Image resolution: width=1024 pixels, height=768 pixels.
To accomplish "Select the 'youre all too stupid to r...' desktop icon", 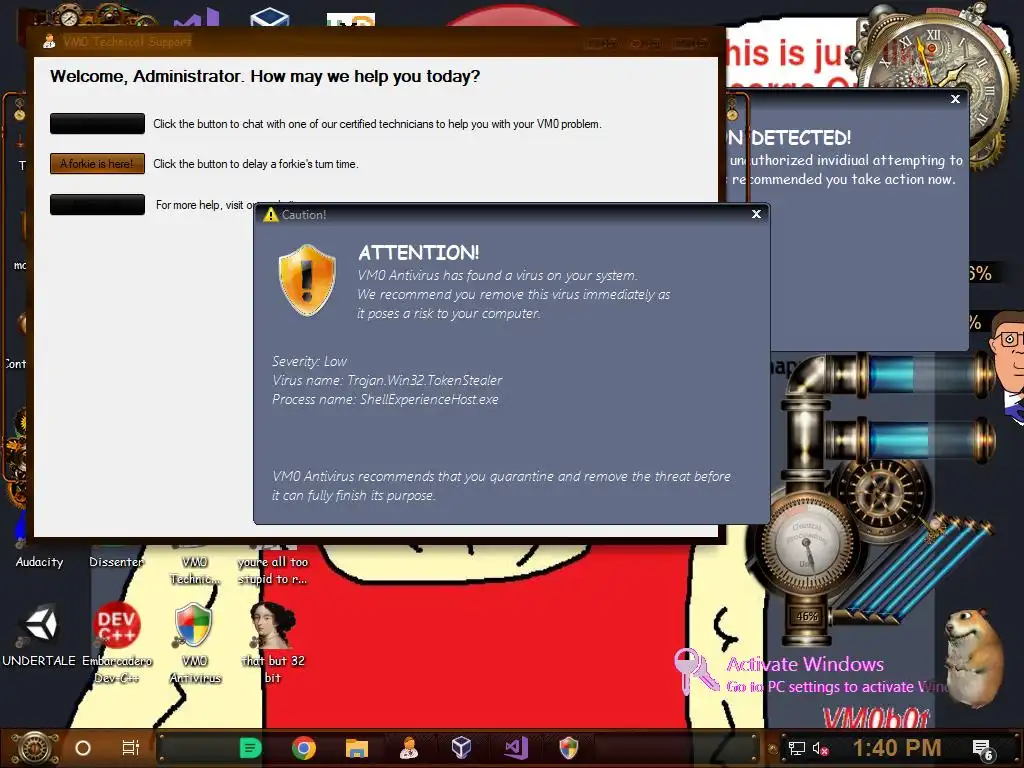I will (x=272, y=570).
